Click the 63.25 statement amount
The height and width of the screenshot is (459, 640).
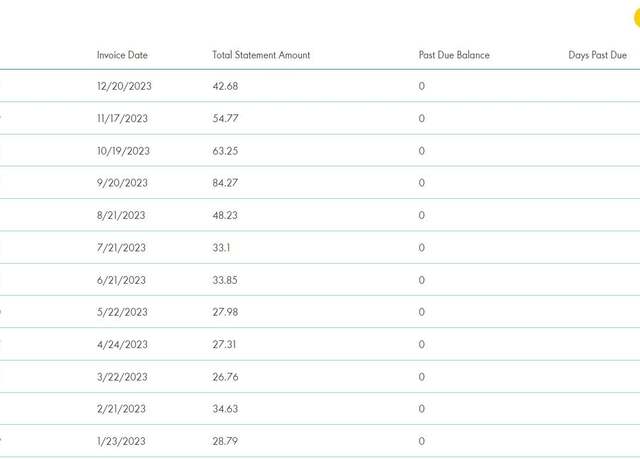point(225,151)
